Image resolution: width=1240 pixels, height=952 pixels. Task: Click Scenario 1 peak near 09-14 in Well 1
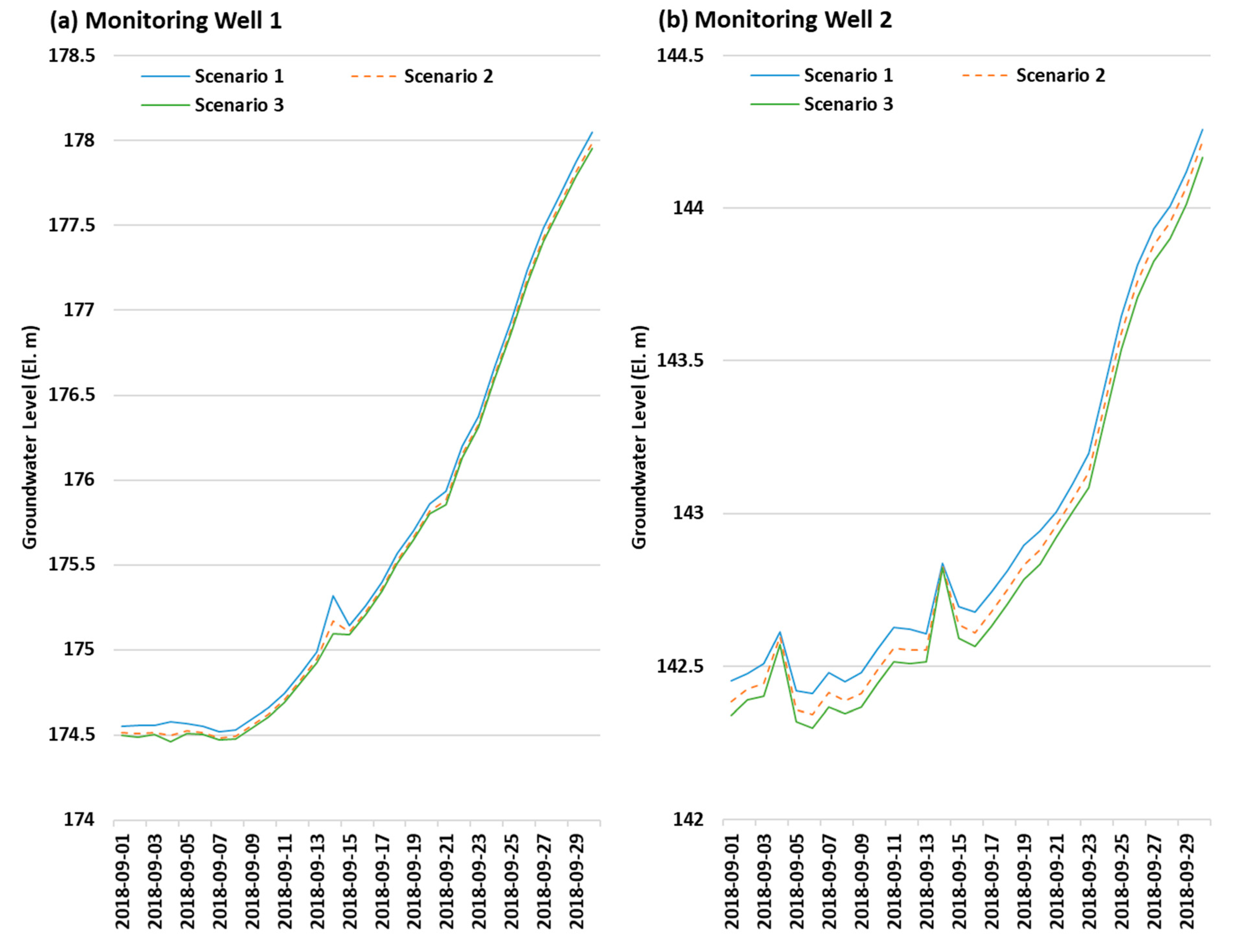click(333, 596)
